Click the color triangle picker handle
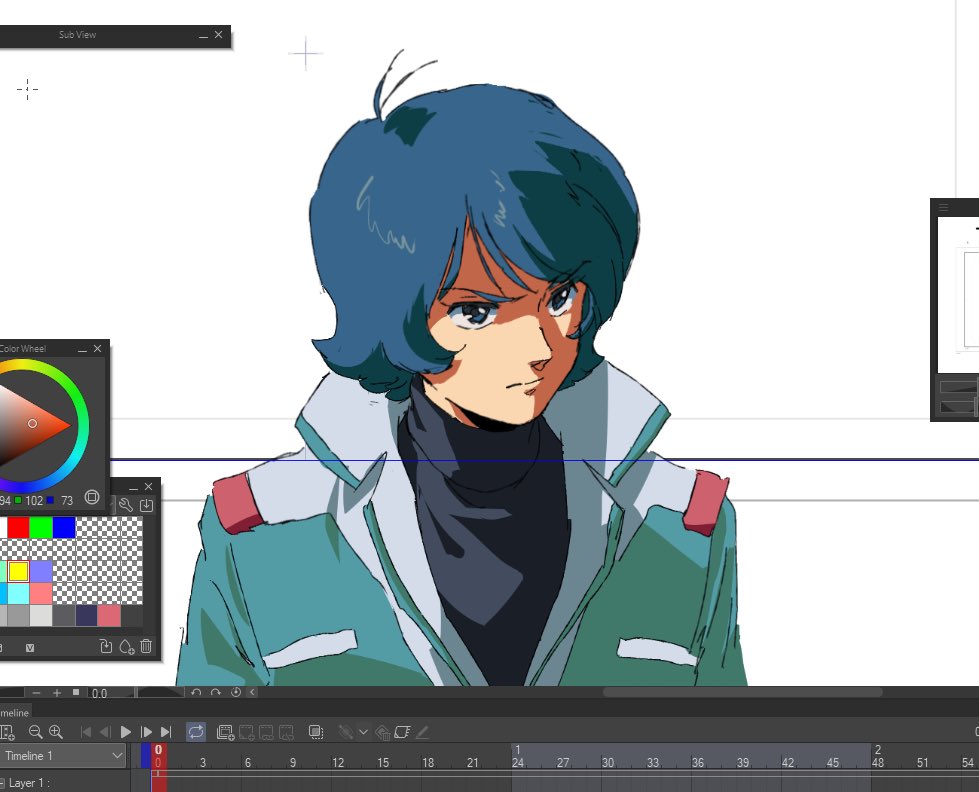This screenshot has width=979, height=792. click(x=32, y=423)
